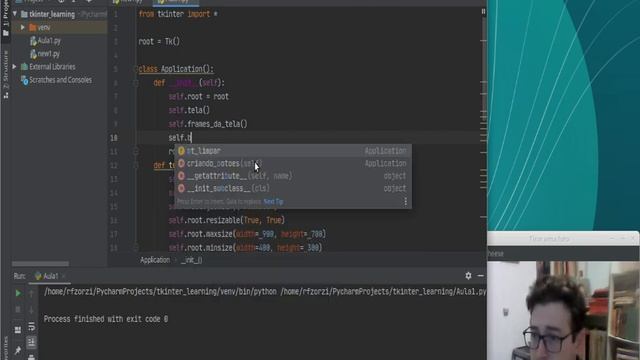The width and height of the screenshot is (640, 360).
Task: Open the Structure side tab
Action: pyautogui.click(x=5, y=75)
